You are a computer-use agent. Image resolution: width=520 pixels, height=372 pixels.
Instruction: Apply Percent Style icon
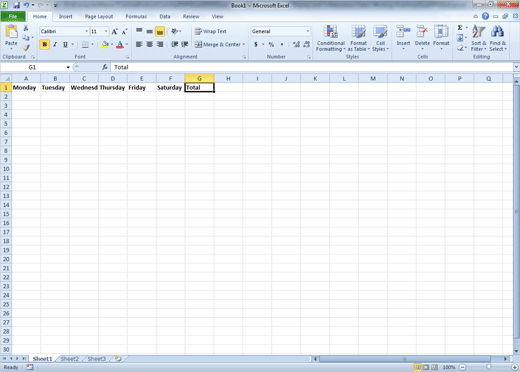pos(271,44)
